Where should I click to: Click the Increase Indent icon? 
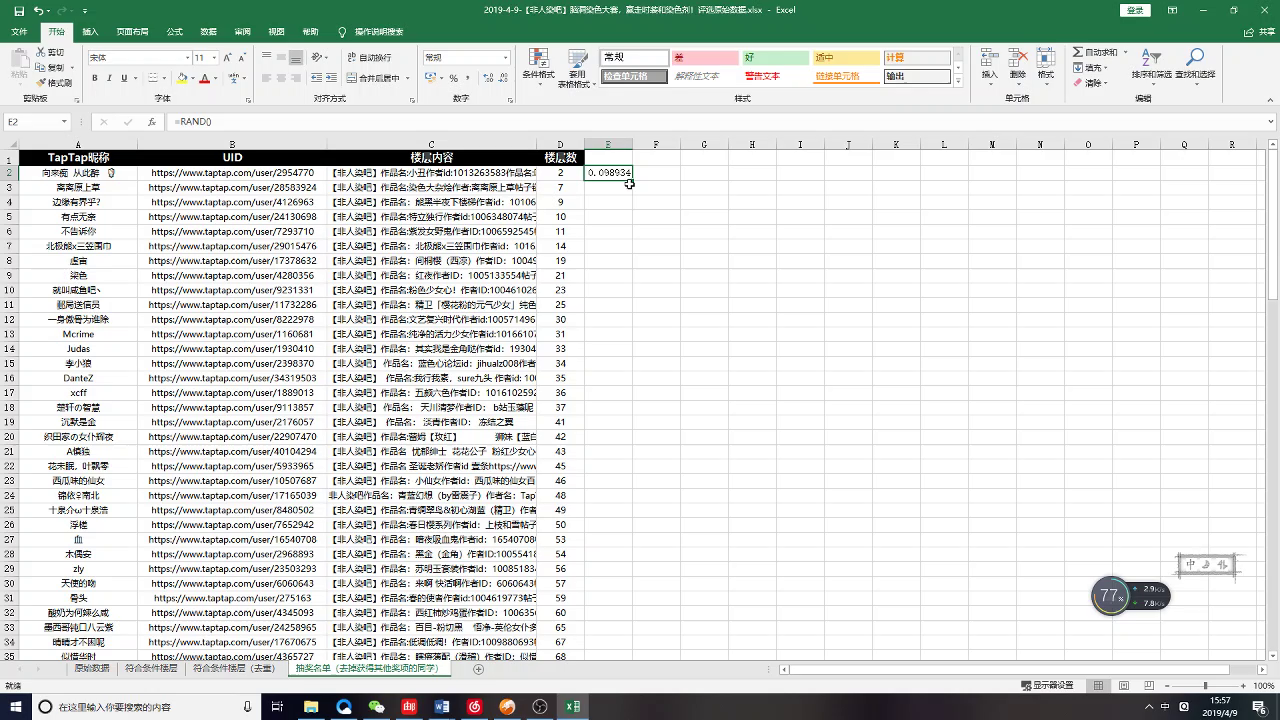[x=331, y=78]
